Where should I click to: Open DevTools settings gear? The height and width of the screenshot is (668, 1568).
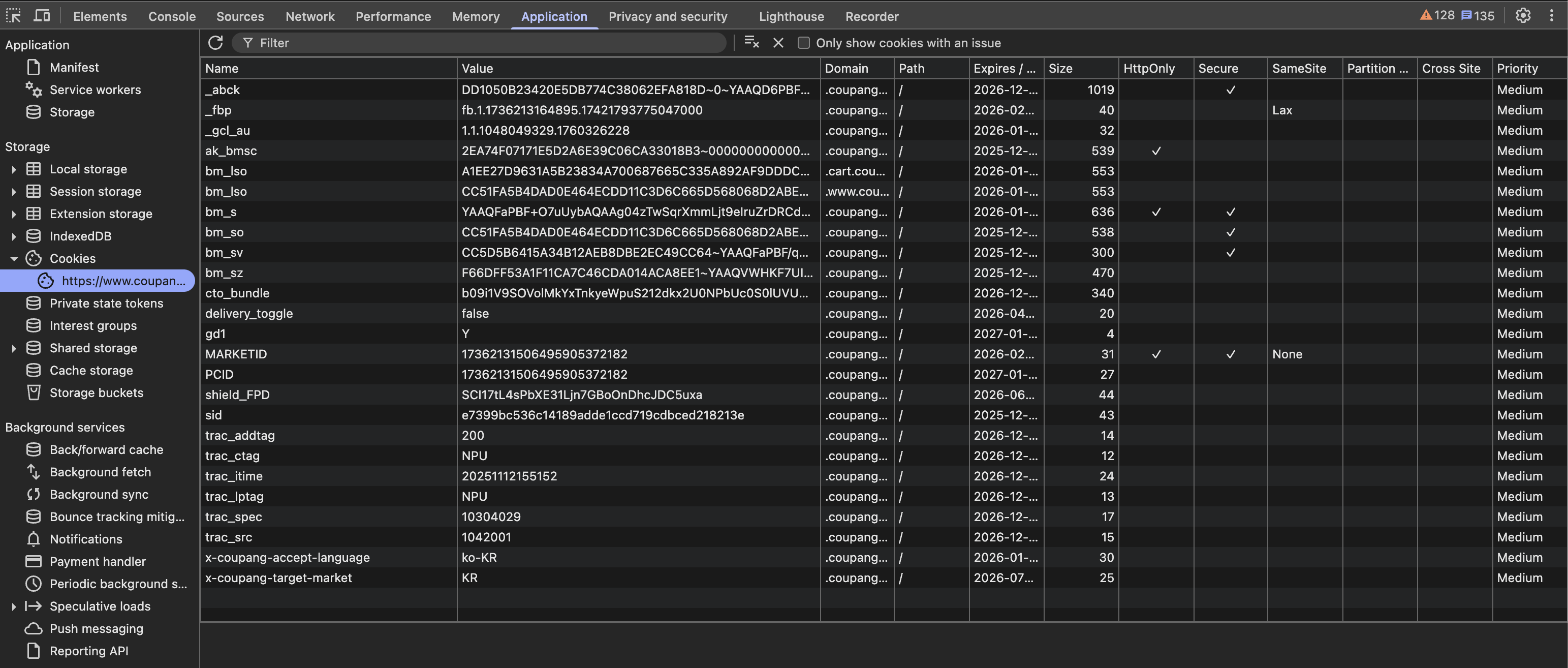tap(1522, 16)
